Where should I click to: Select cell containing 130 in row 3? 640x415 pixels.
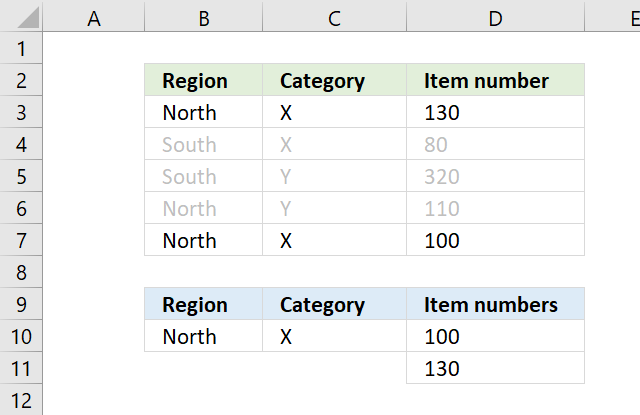pos(496,112)
